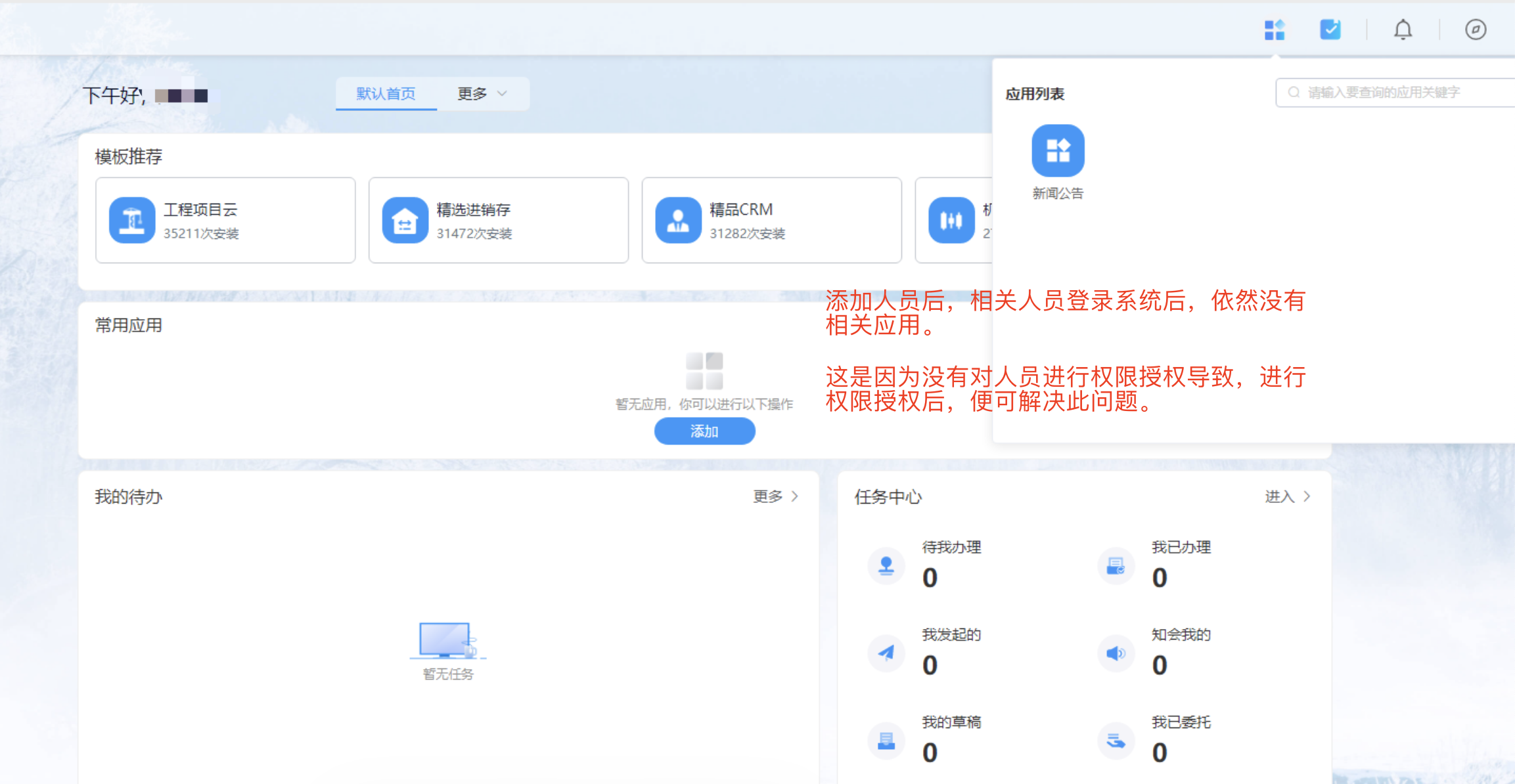Image resolution: width=1515 pixels, height=784 pixels.
Task: Click the 我的草稿 label
Action: pos(951,722)
